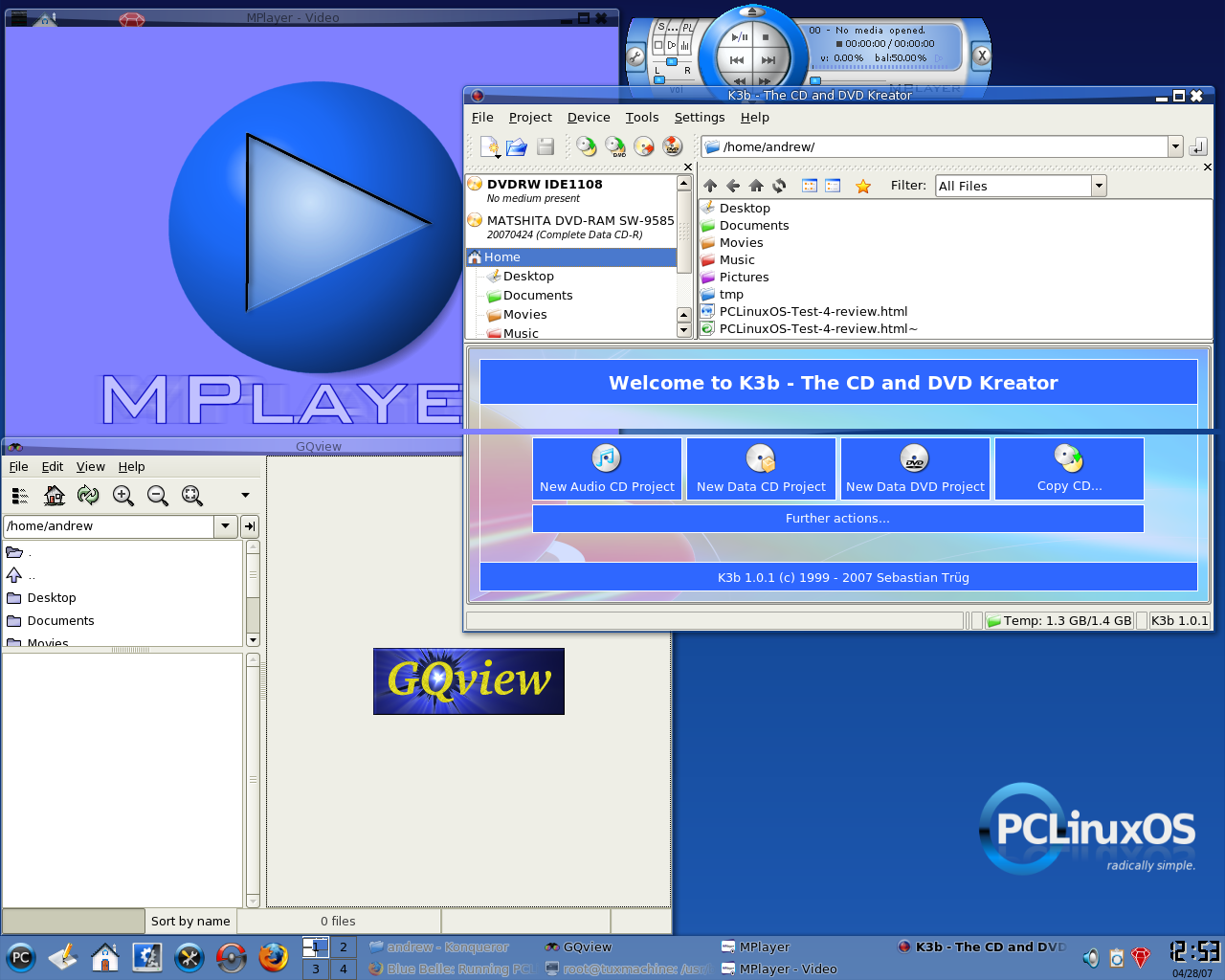Click volume speaker icon in system tray
This screenshot has width=1225, height=980.
[x=1091, y=957]
